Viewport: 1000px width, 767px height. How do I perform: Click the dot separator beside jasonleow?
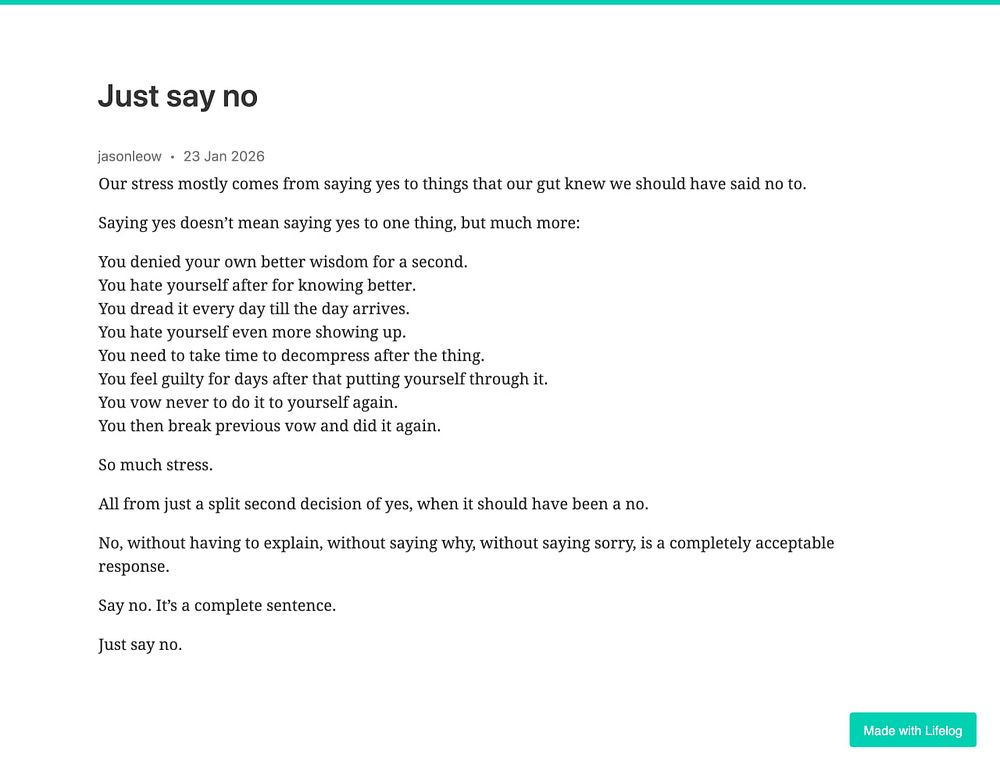[172, 157]
